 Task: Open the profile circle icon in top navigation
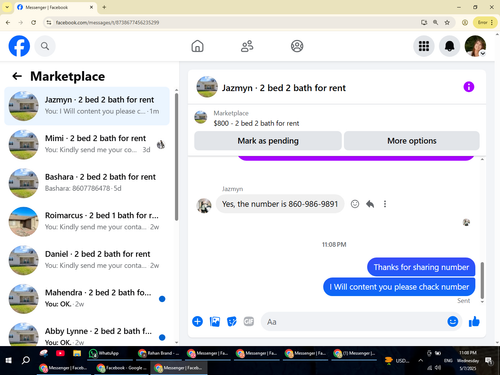(x=297, y=46)
